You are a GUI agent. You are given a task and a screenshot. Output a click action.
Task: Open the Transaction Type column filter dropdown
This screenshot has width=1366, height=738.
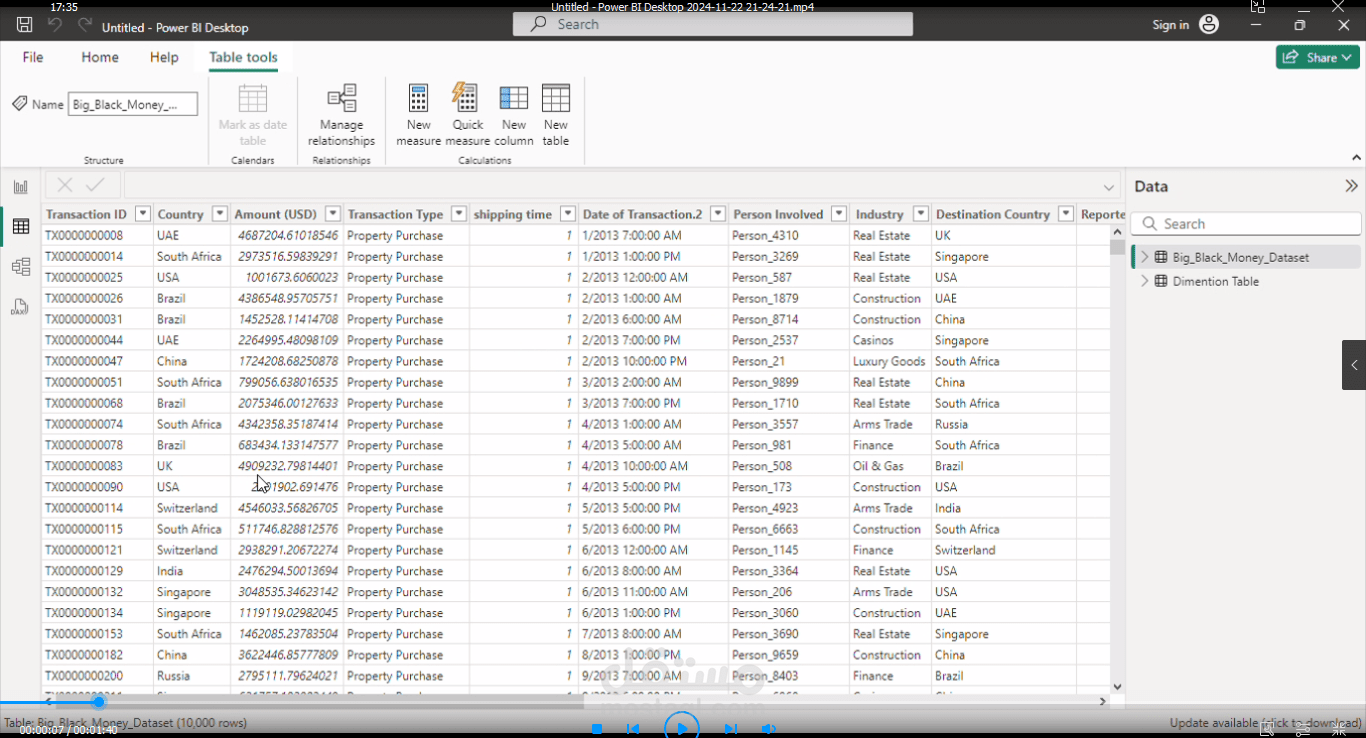pos(459,214)
